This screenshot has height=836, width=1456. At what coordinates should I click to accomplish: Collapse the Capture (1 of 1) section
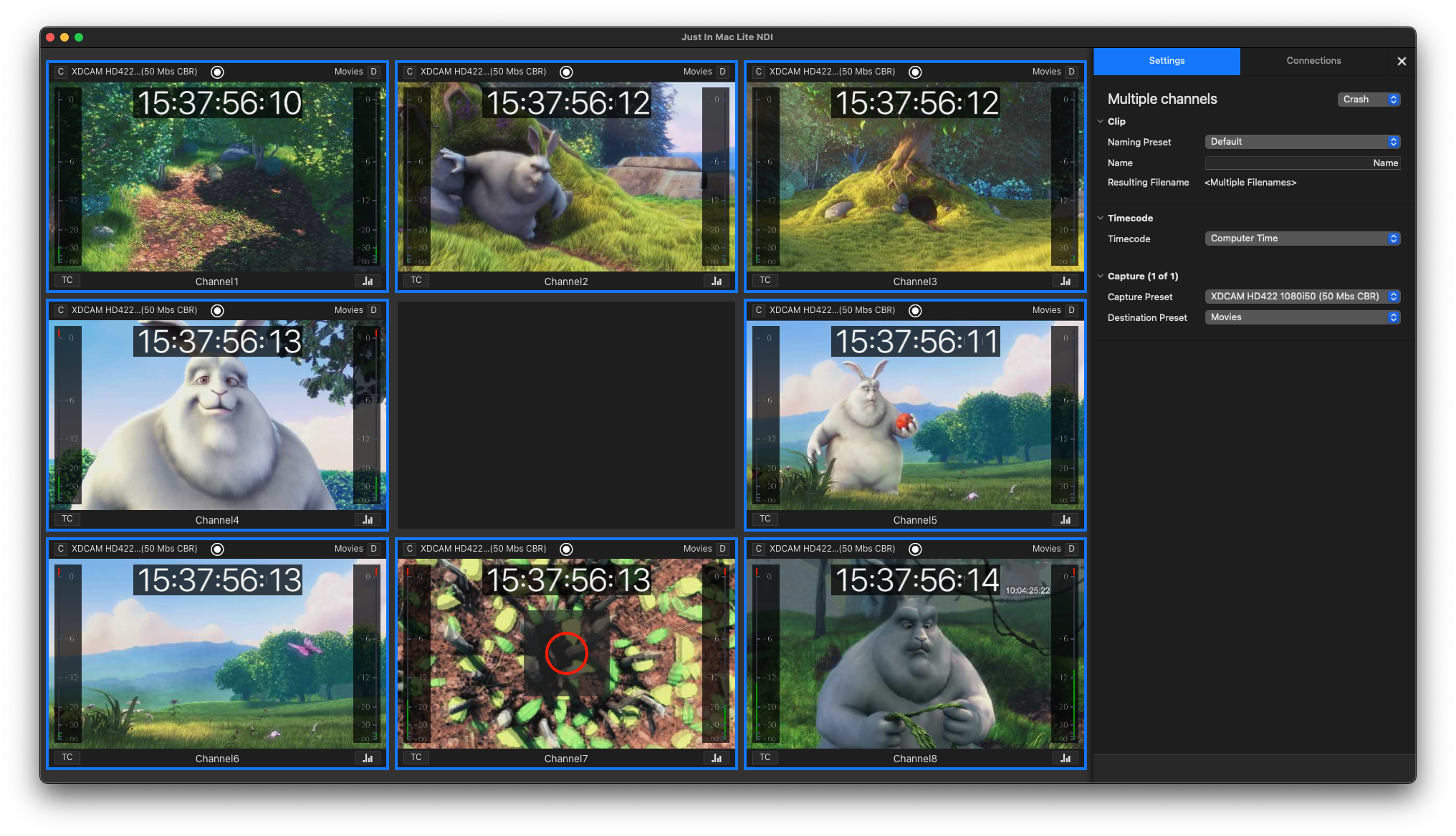pyautogui.click(x=1101, y=276)
